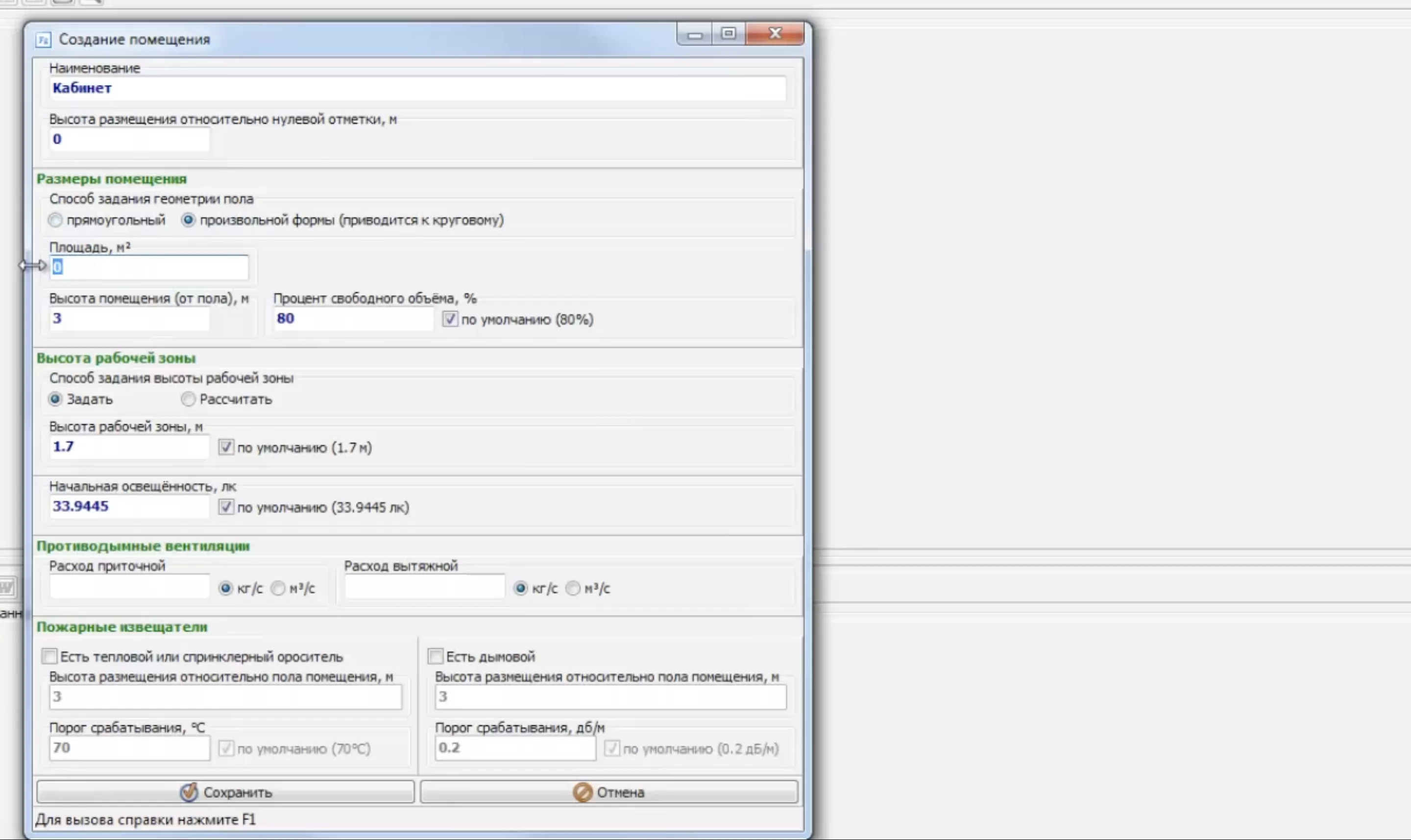Select м³/с unit for приточной flow

(277, 588)
